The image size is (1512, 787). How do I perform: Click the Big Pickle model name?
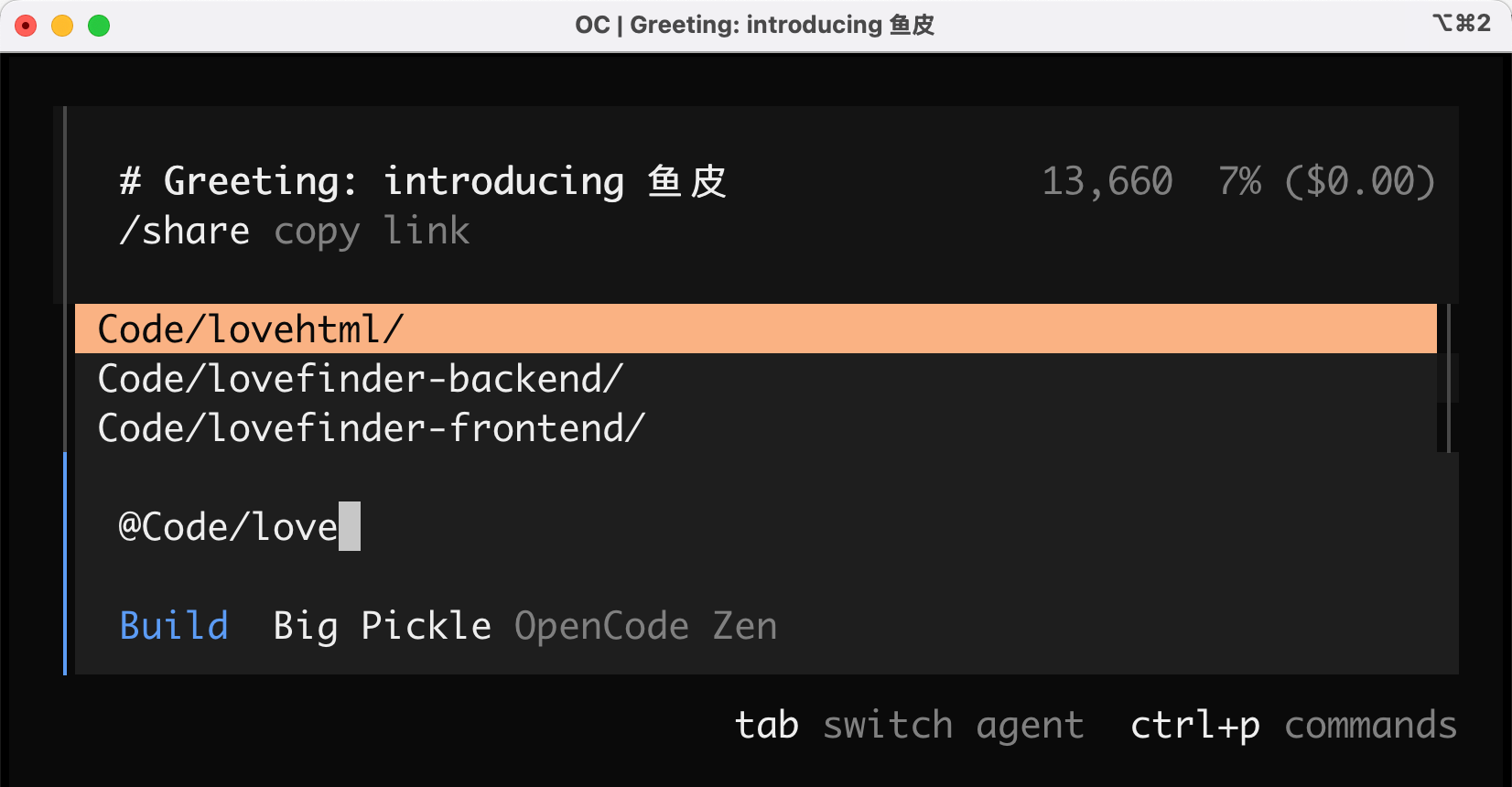click(382, 626)
